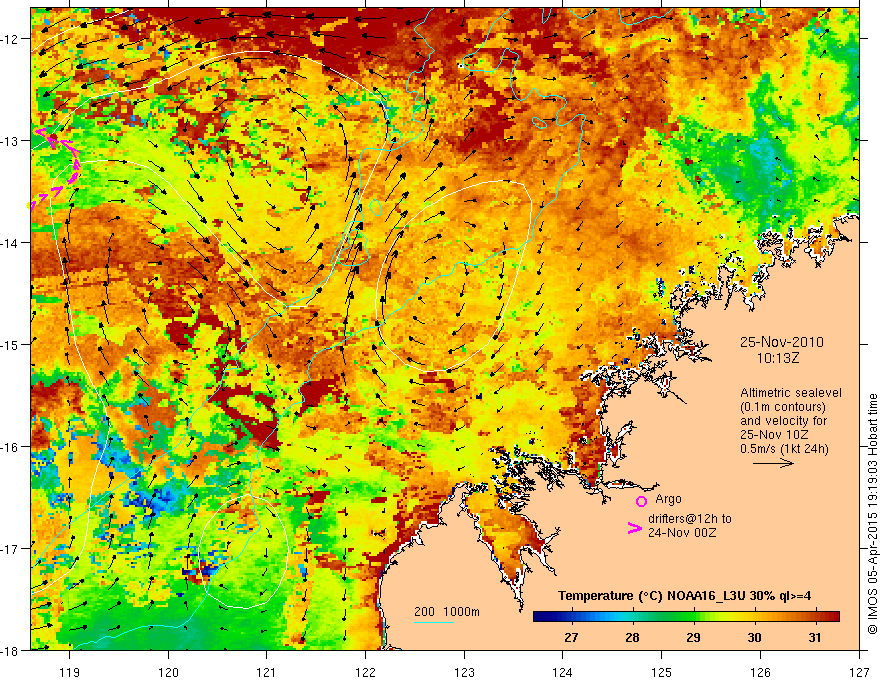The width and height of the screenshot is (880, 680).
Task: Click the IMOS copyright vertical text
Action: click(873, 514)
